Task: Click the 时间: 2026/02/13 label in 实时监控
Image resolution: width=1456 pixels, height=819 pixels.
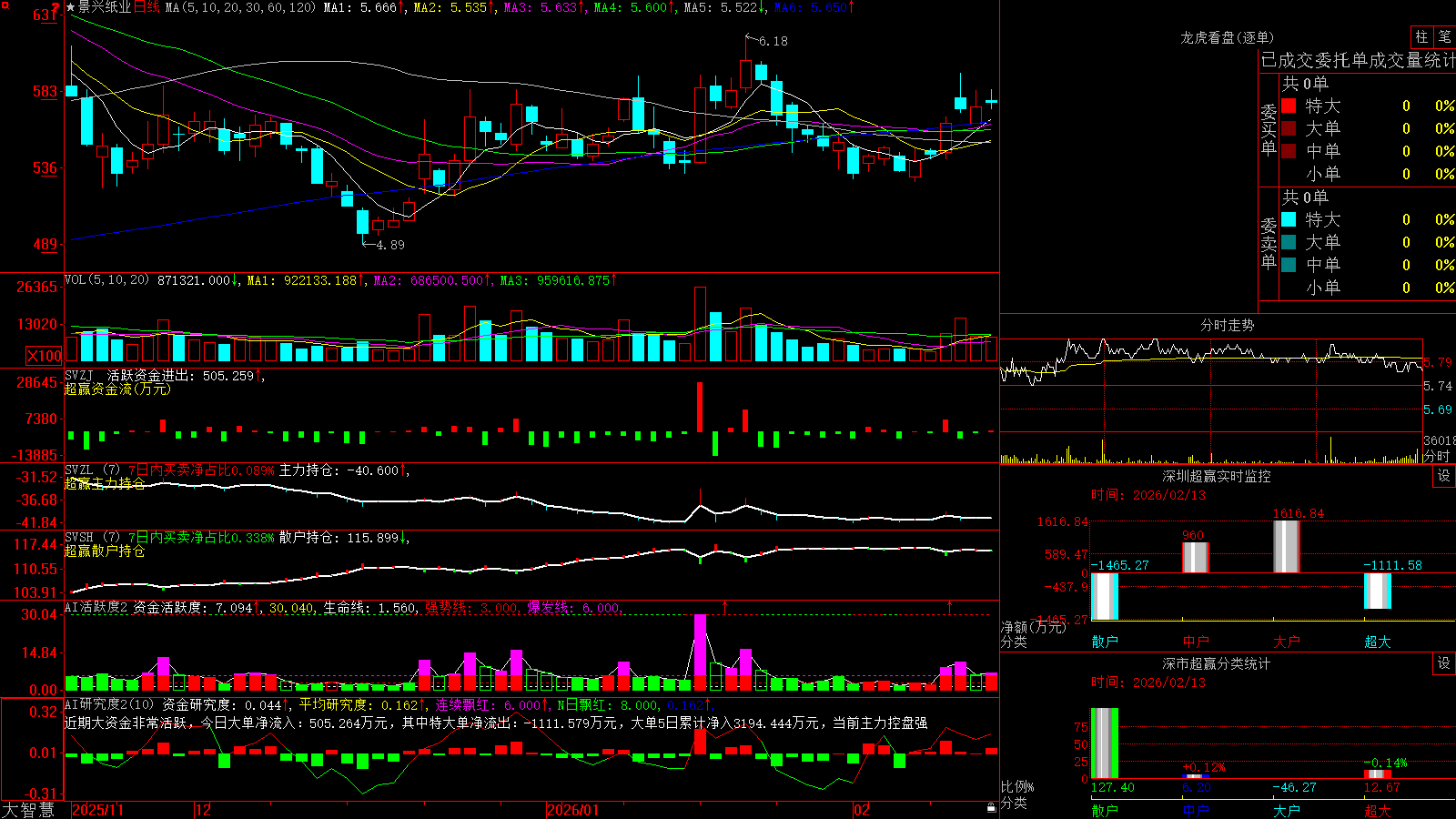Action: point(1148,495)
